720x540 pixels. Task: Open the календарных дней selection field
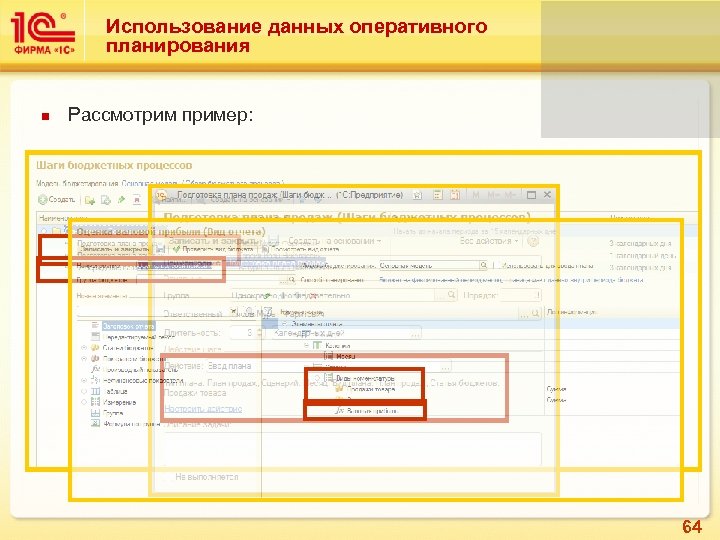(347, 333)
